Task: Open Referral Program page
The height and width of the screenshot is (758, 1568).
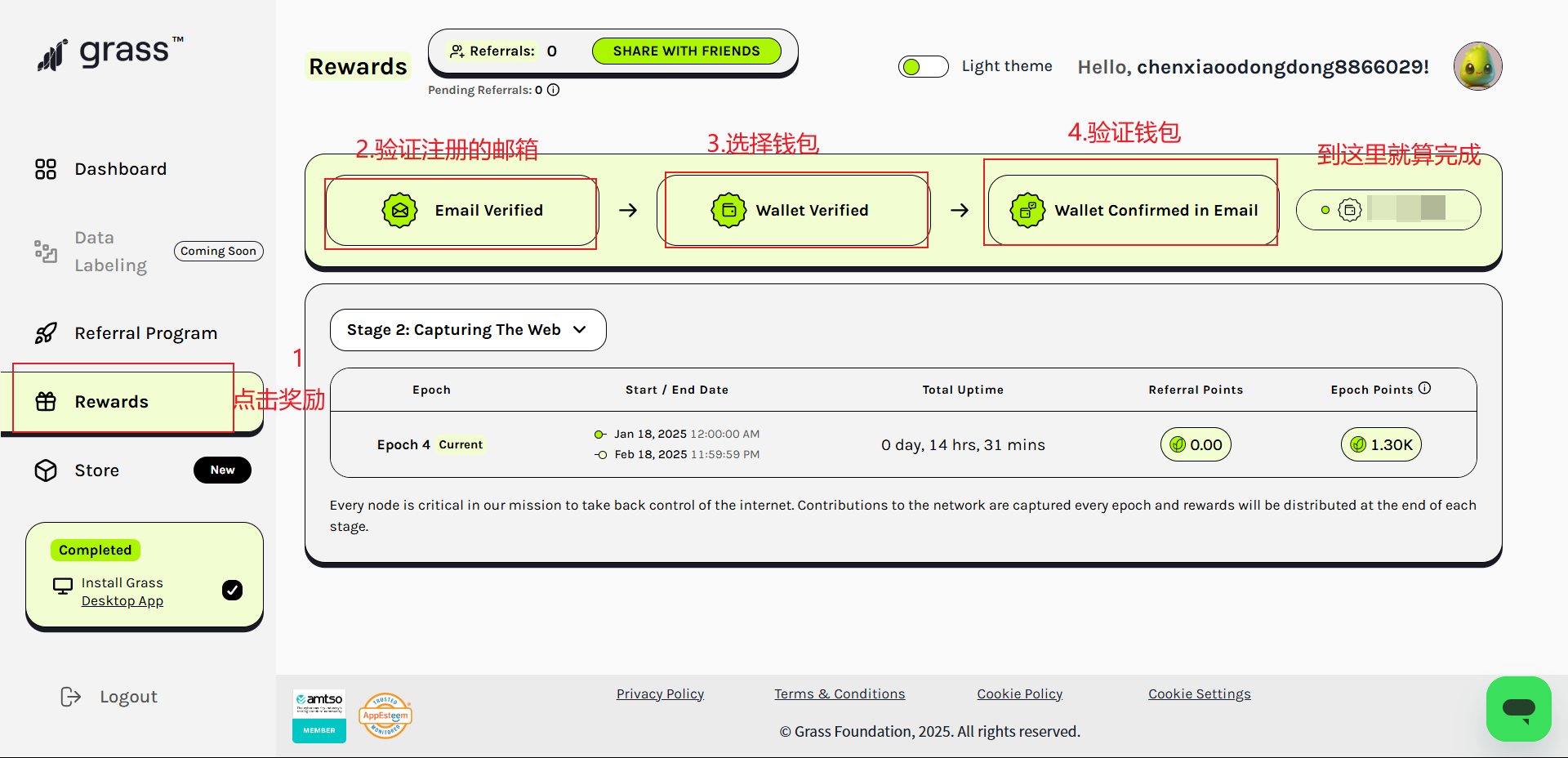Action: (145, 333)
